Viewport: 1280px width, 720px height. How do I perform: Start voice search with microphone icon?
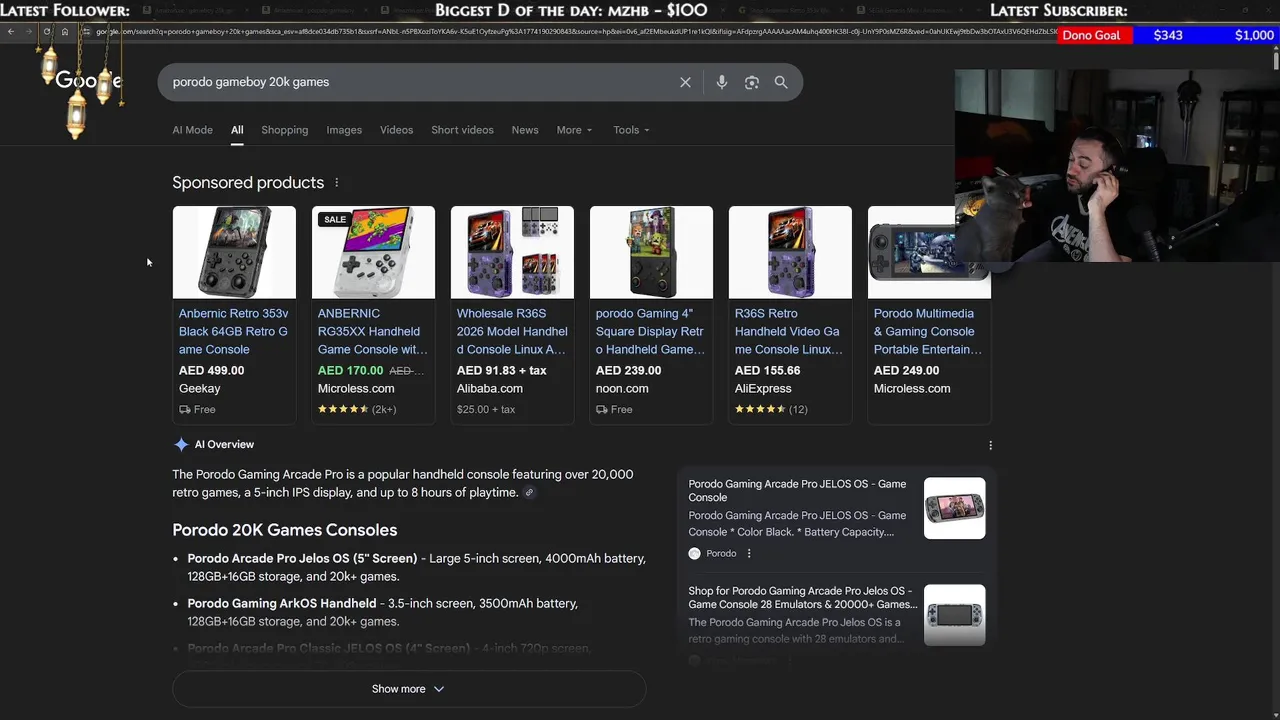pyautogui.click(x=722, y=82)
